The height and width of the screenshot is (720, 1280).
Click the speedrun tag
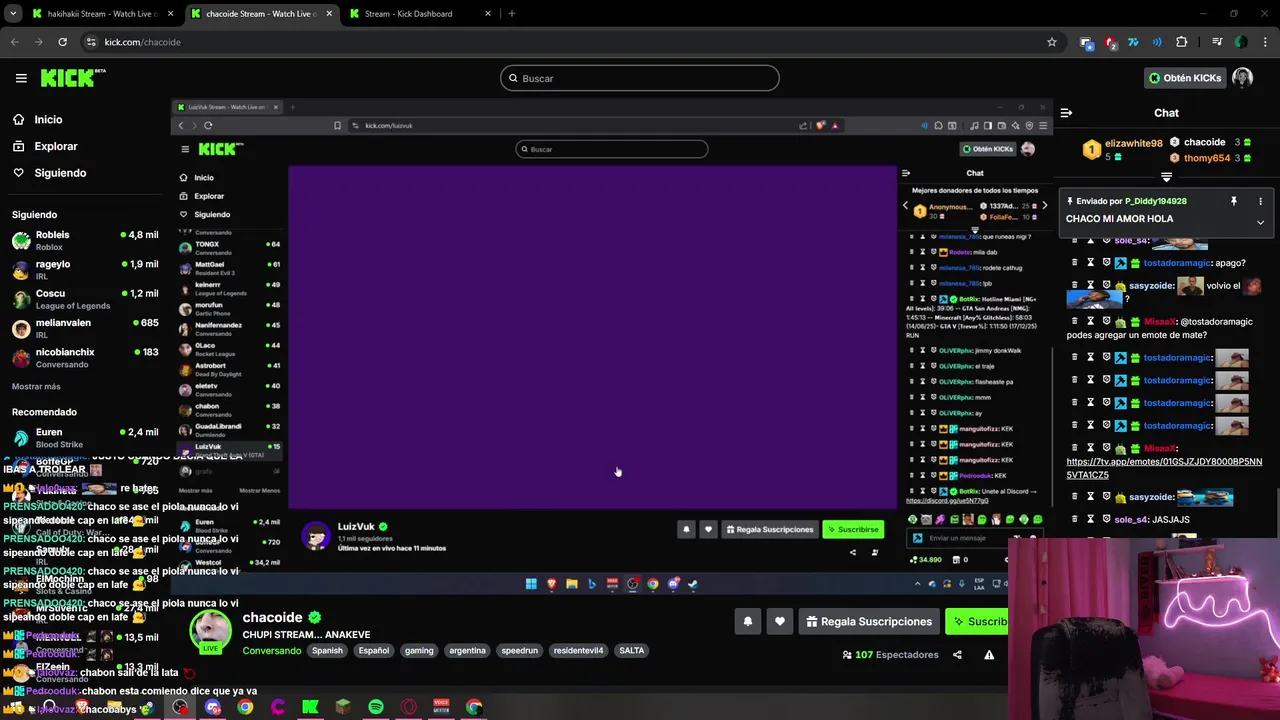(x=520, y=650)
